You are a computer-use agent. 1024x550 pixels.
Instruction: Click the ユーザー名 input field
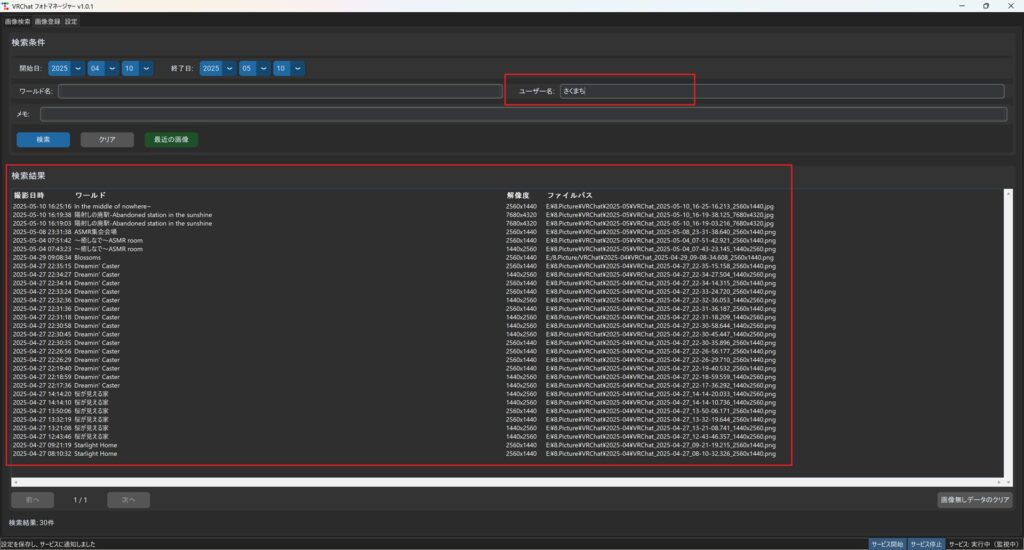(x=782, y=91)
